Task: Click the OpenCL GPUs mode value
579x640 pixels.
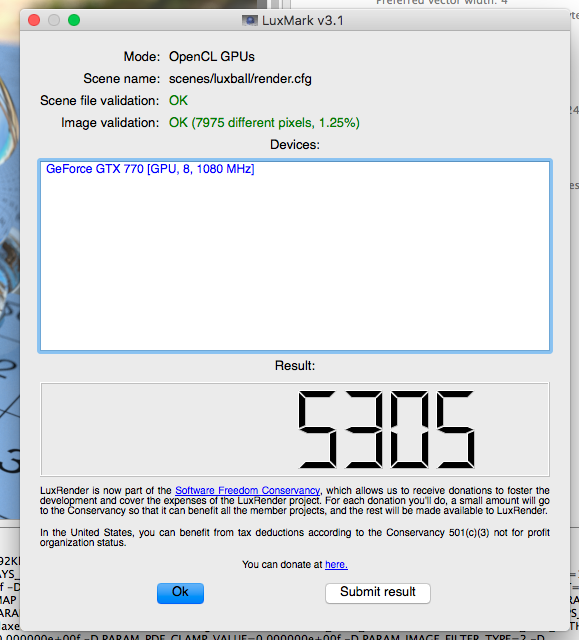Action: click(x=212, y=56)
